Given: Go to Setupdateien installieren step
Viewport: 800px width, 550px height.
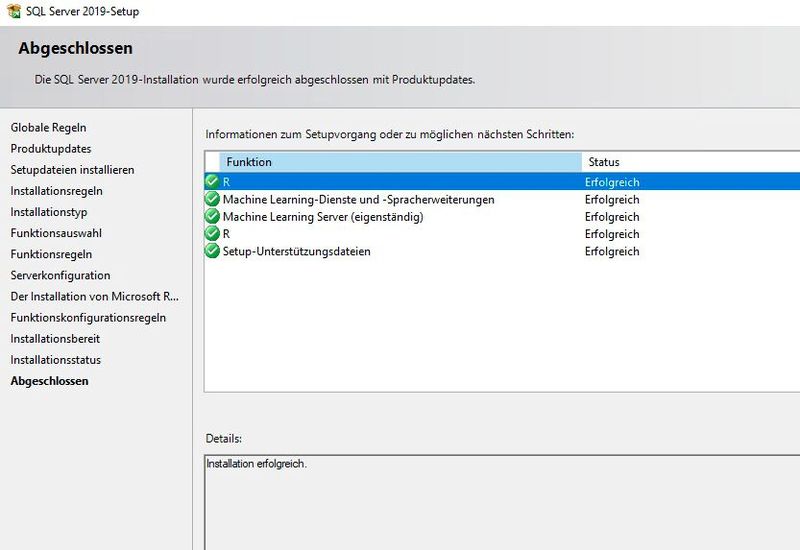Looking at the screenshot, I should click(x=72, y=170).
